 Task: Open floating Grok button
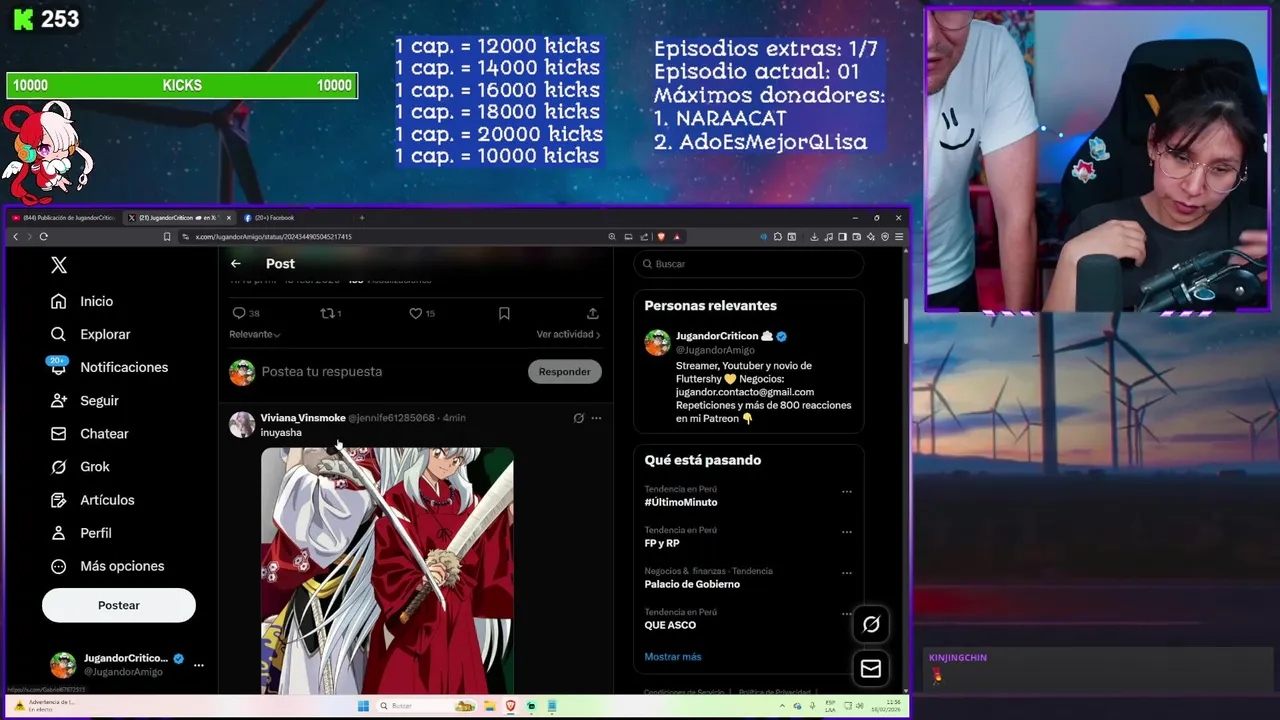(x=871, y=624)
